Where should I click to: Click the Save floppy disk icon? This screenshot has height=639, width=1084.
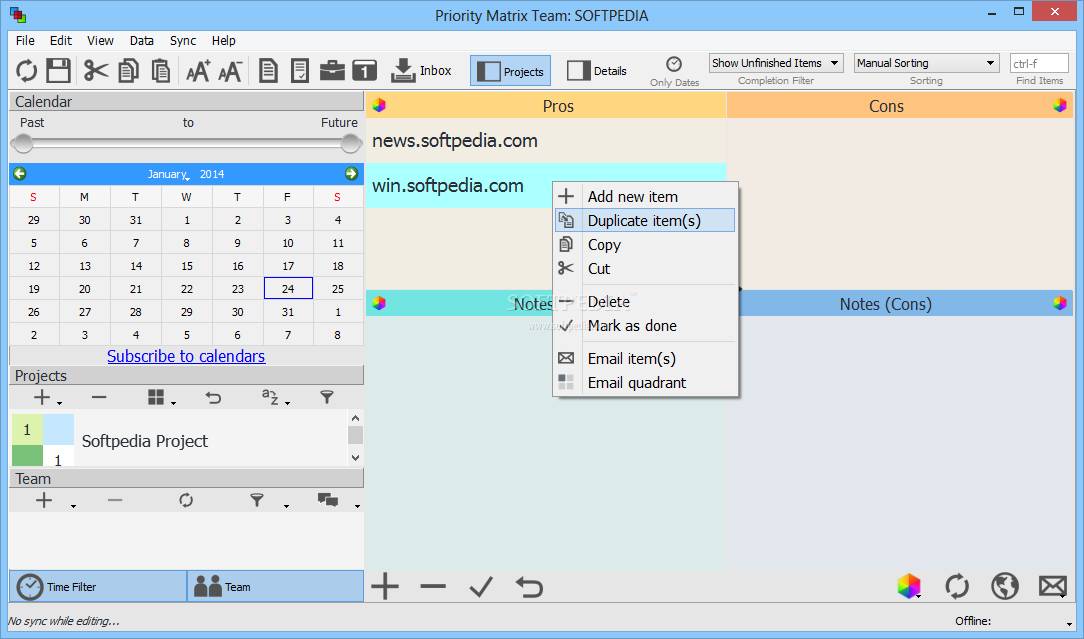click(x=59, y=71)
